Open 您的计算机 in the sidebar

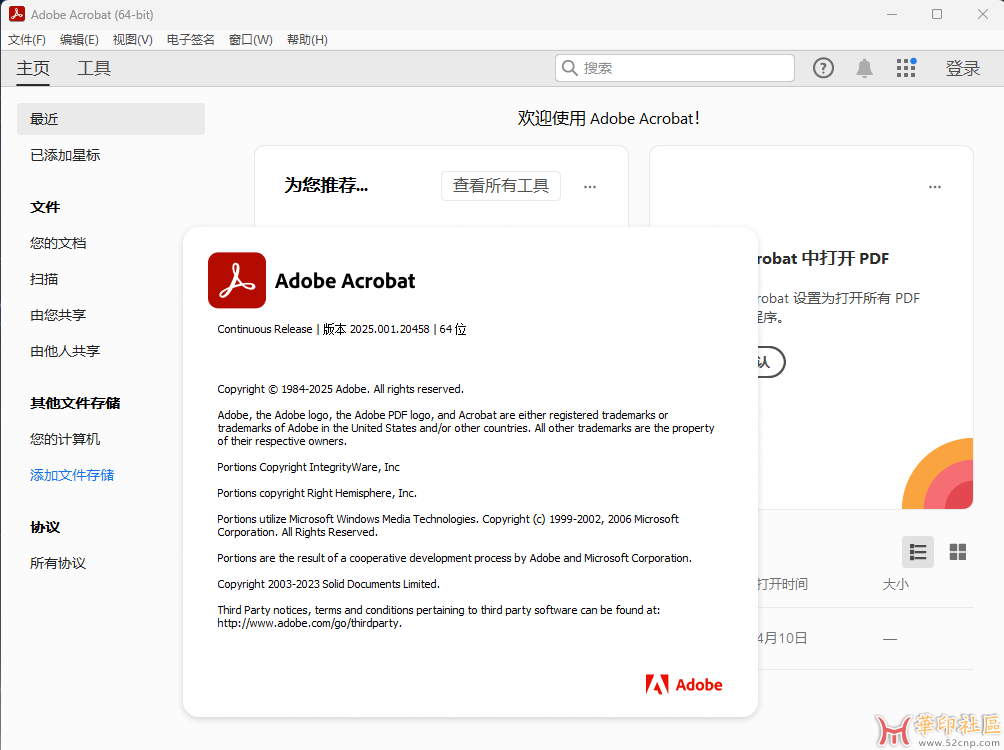coord(65,439)
